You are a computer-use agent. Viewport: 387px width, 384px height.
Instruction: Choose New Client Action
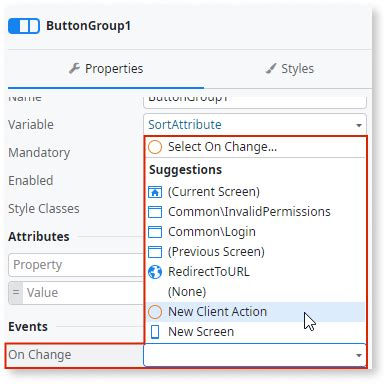click(x=256, y=312)
